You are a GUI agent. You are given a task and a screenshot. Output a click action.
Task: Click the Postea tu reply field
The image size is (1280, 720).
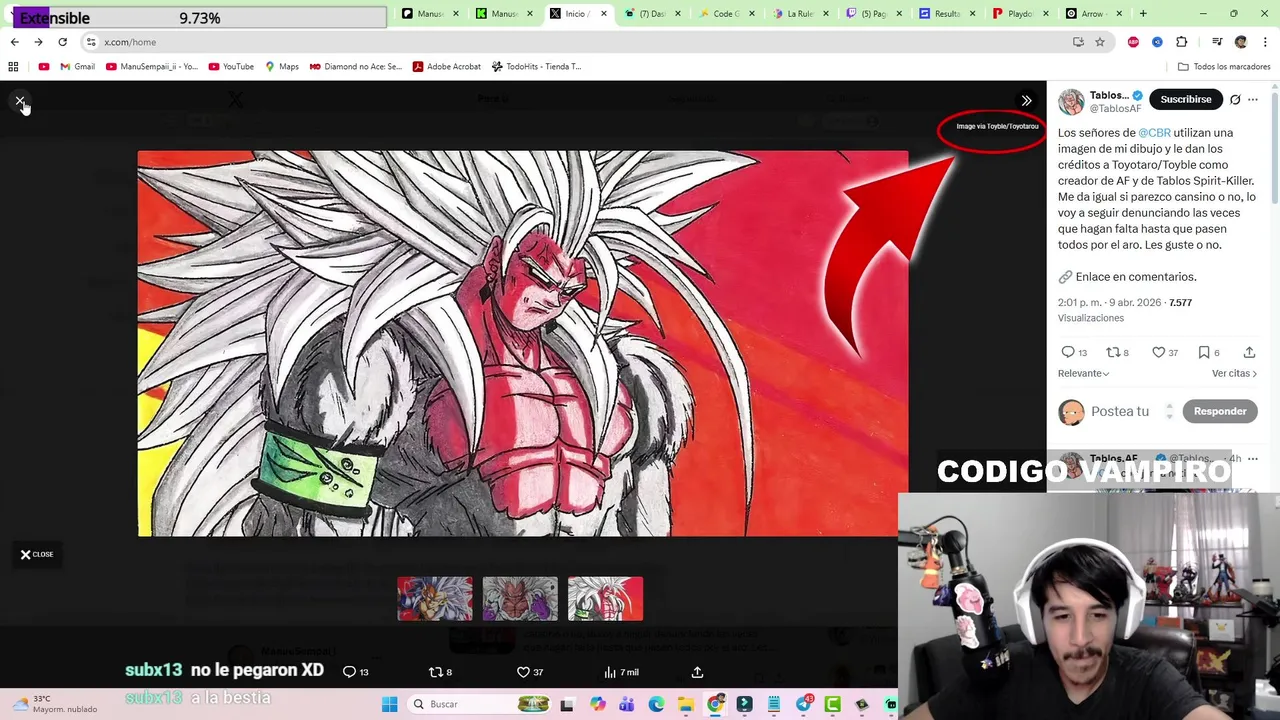(1120, 411)
